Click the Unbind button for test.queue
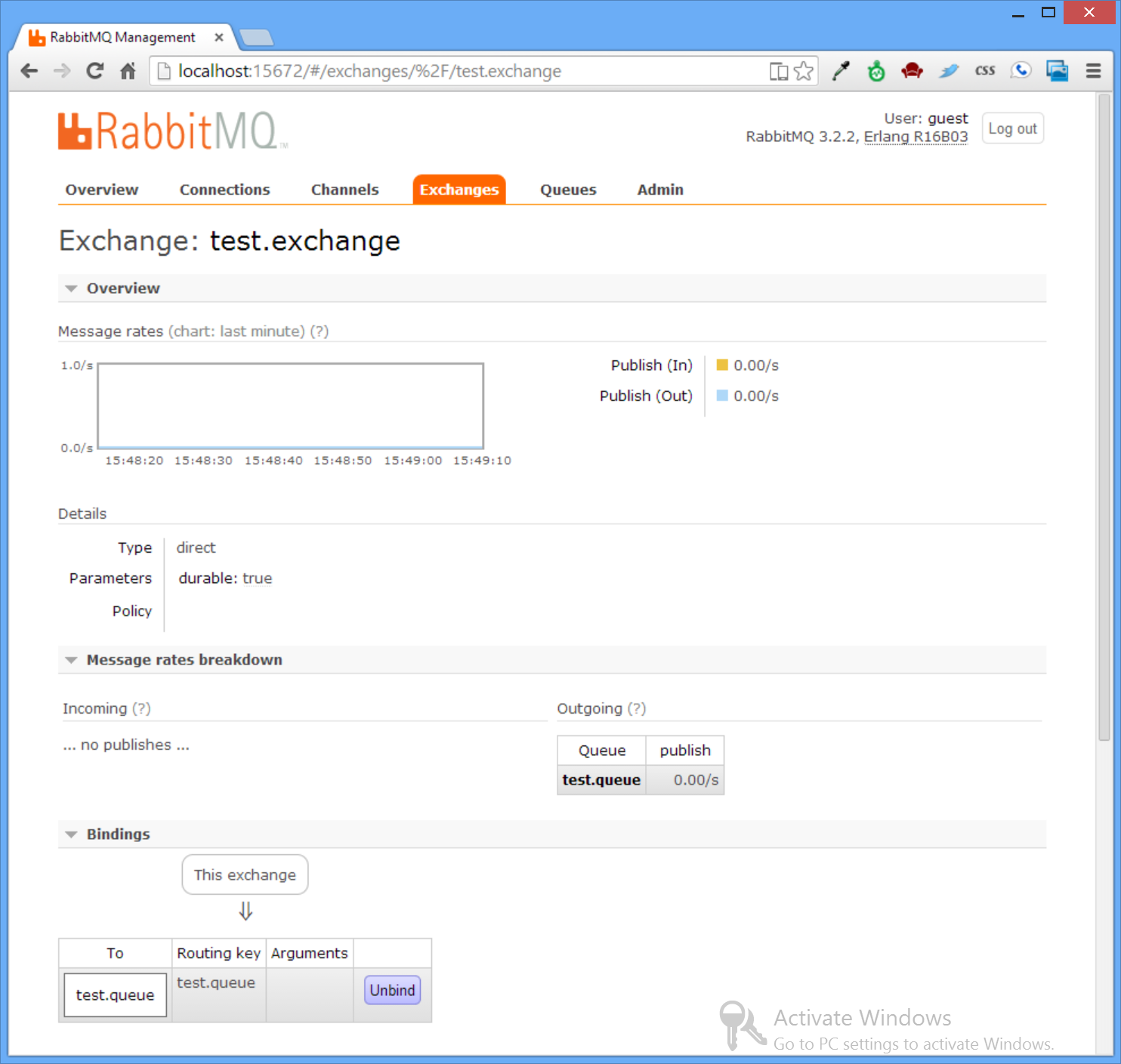 (x=393, y=990)
